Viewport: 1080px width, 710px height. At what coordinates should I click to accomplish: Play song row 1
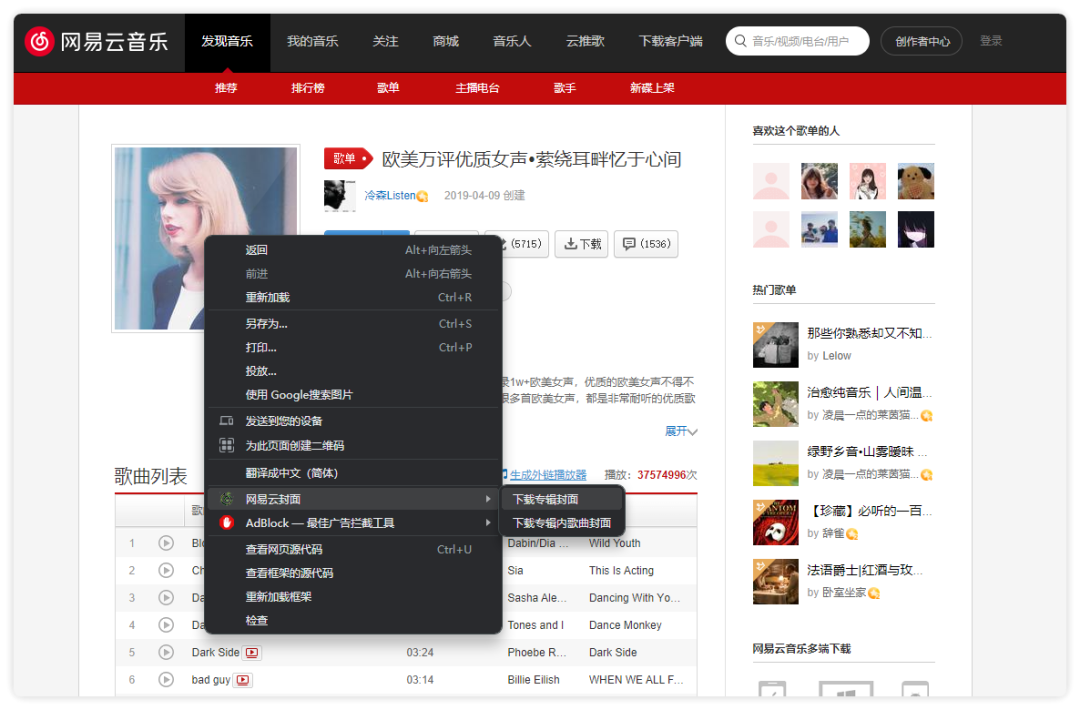point(166,543)
